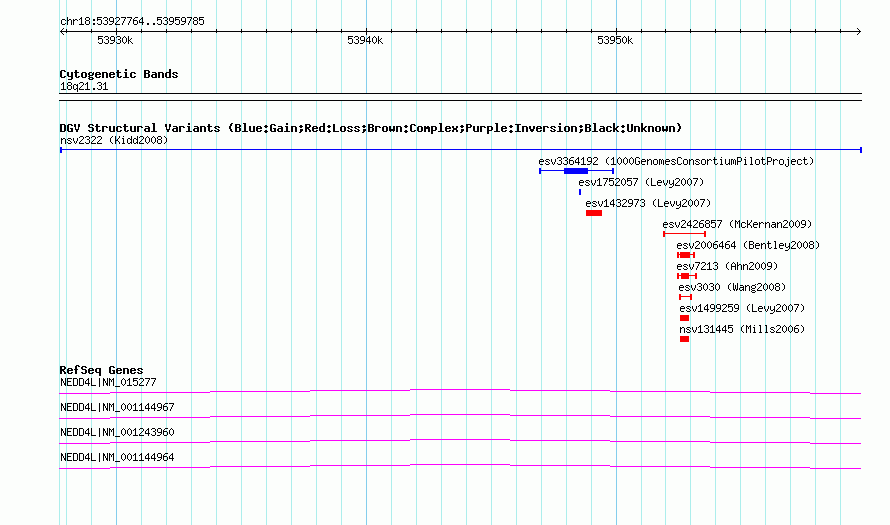Click the esv2006464 red loss glyph

686,255
